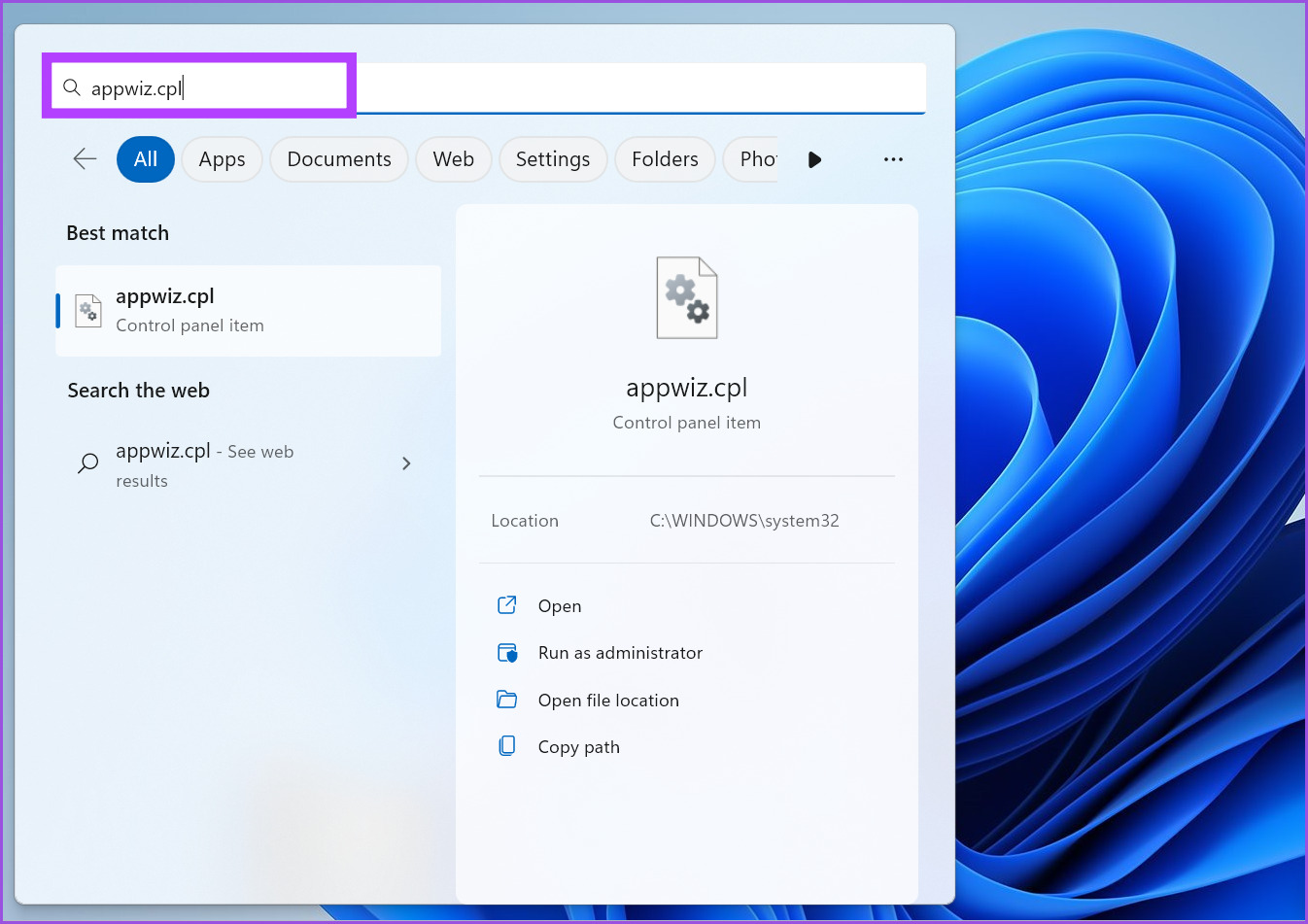Screen dimensions: 1308x924
Task: Click the back arrow in search filters
Action: [x=84, y=159]
